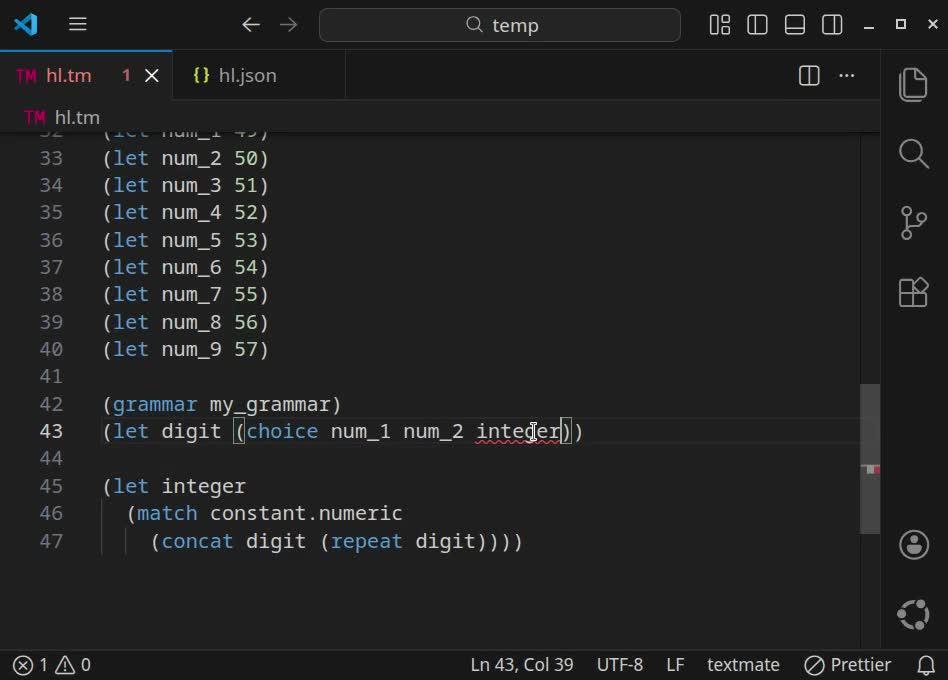Toggle the bottom panel visibility

pyautogui.click(x=794, y=25)
